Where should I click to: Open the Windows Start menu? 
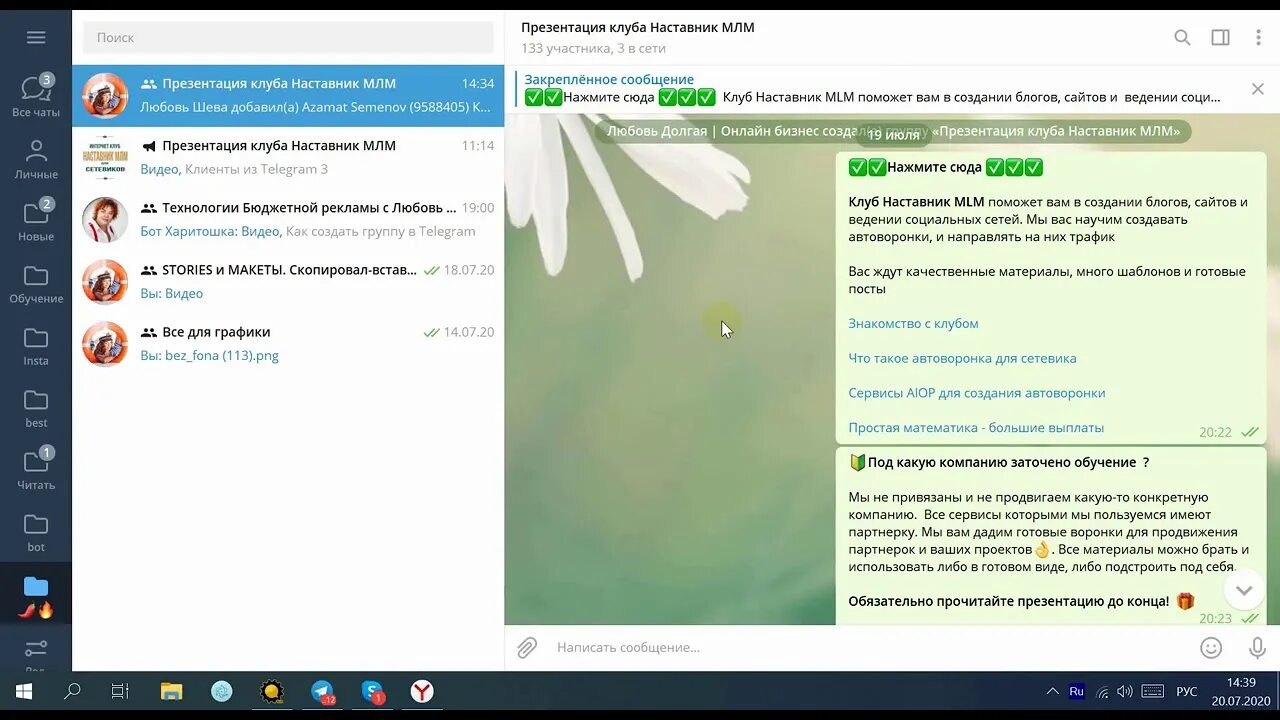(x=24, y=691)
